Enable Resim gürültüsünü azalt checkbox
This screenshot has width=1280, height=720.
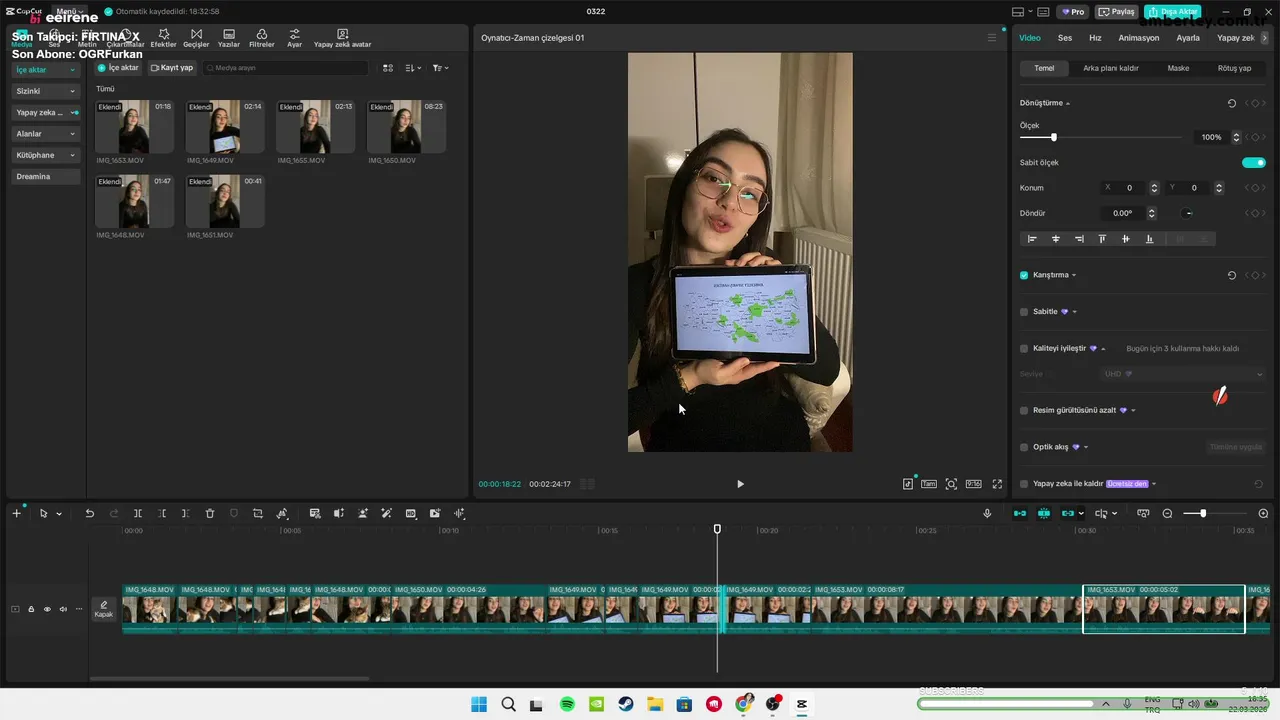pyautogui.click(x=1024, y=410)
